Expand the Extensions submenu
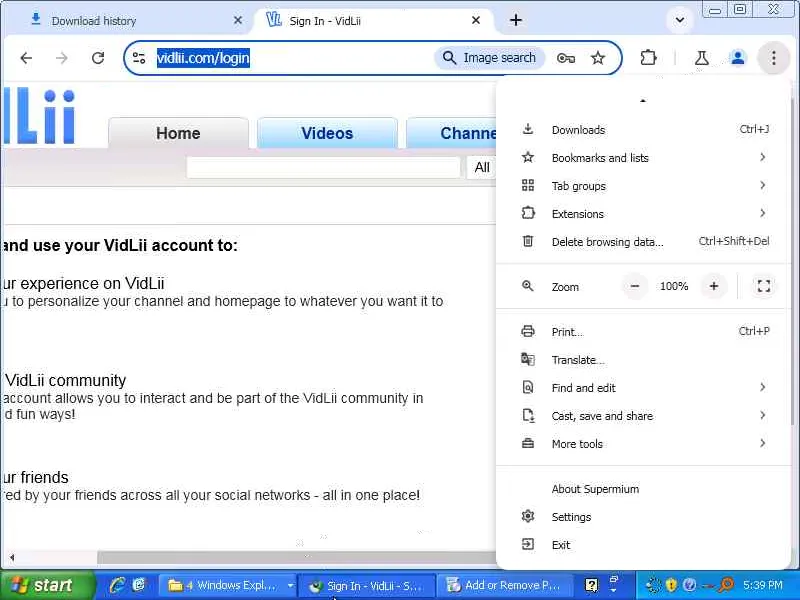Viewport: 800px width, 600px height. click(x=644, y=214)
